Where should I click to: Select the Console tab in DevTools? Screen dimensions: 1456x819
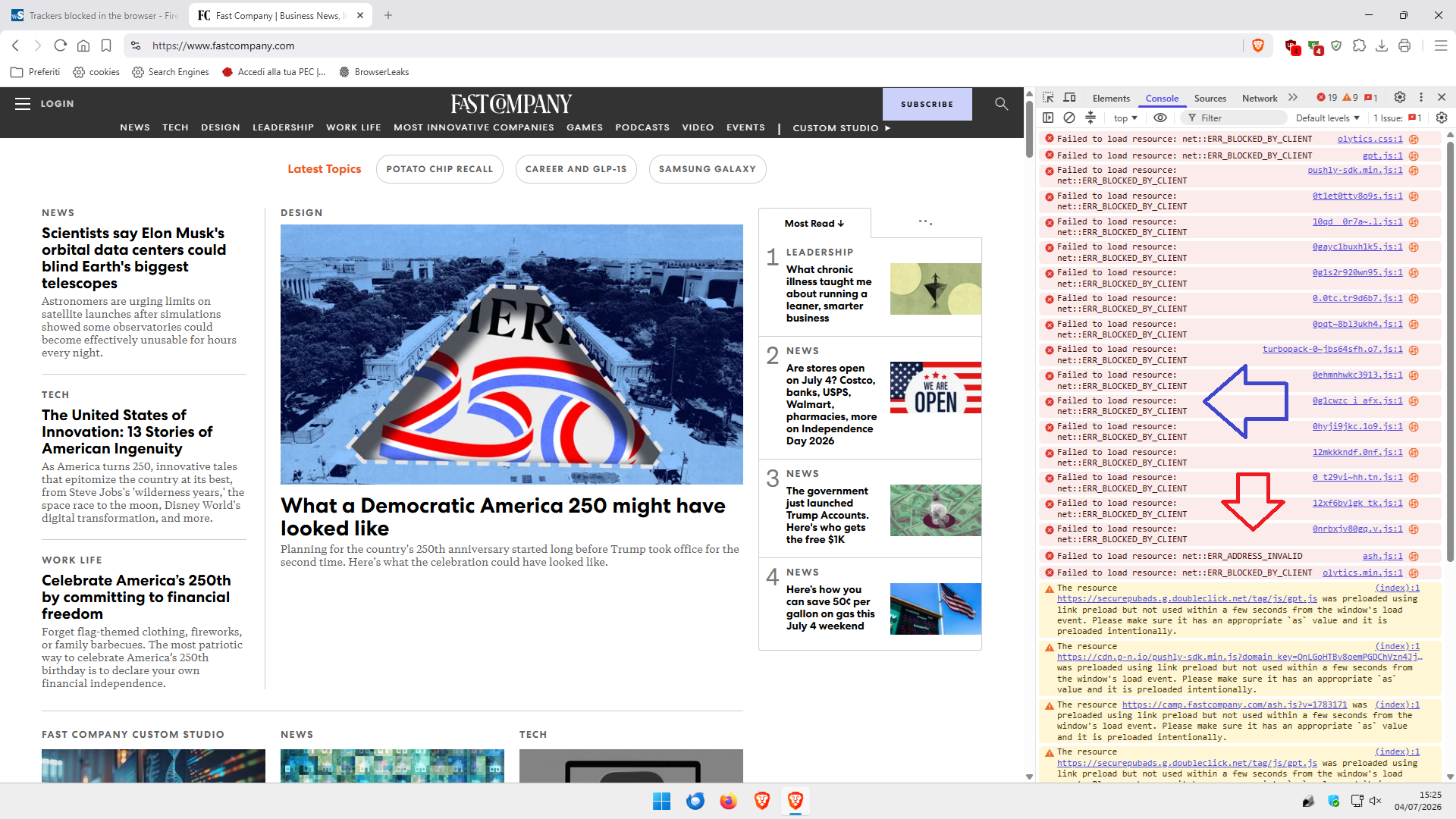1162,99
